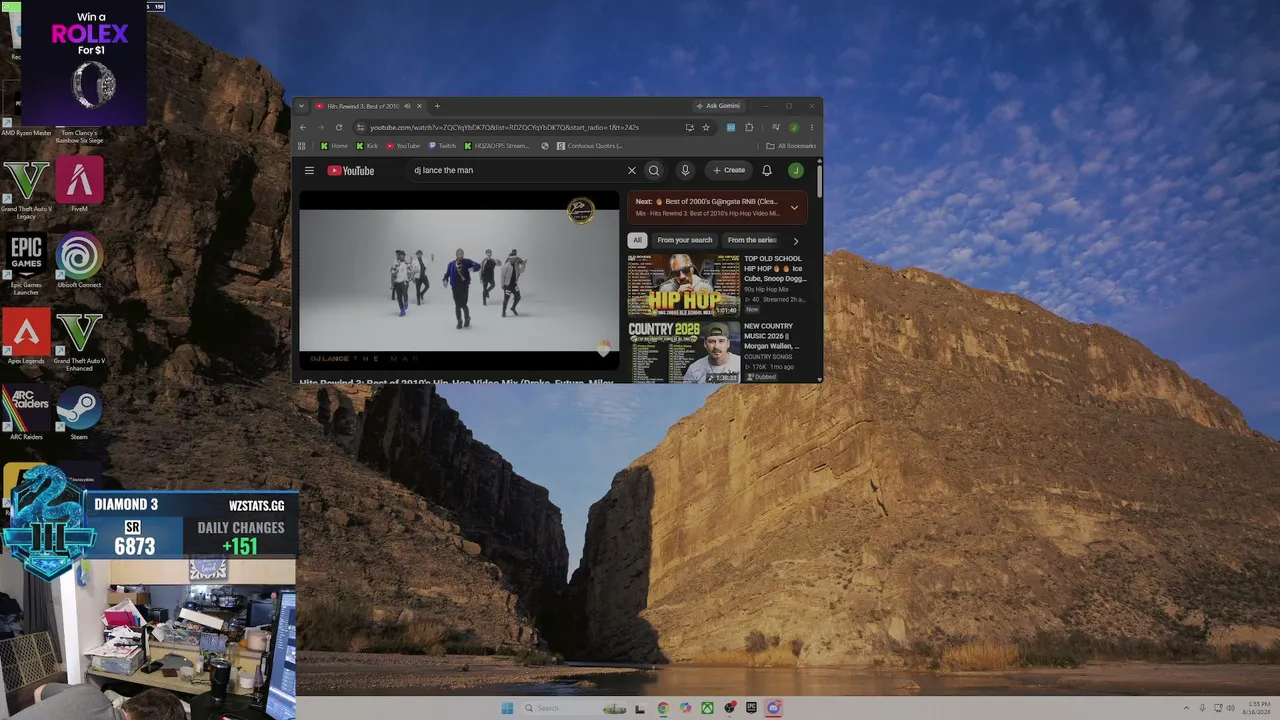Show more filter chips with arrow
Viewport: 1280px width, 720px height.
[796, 240]
